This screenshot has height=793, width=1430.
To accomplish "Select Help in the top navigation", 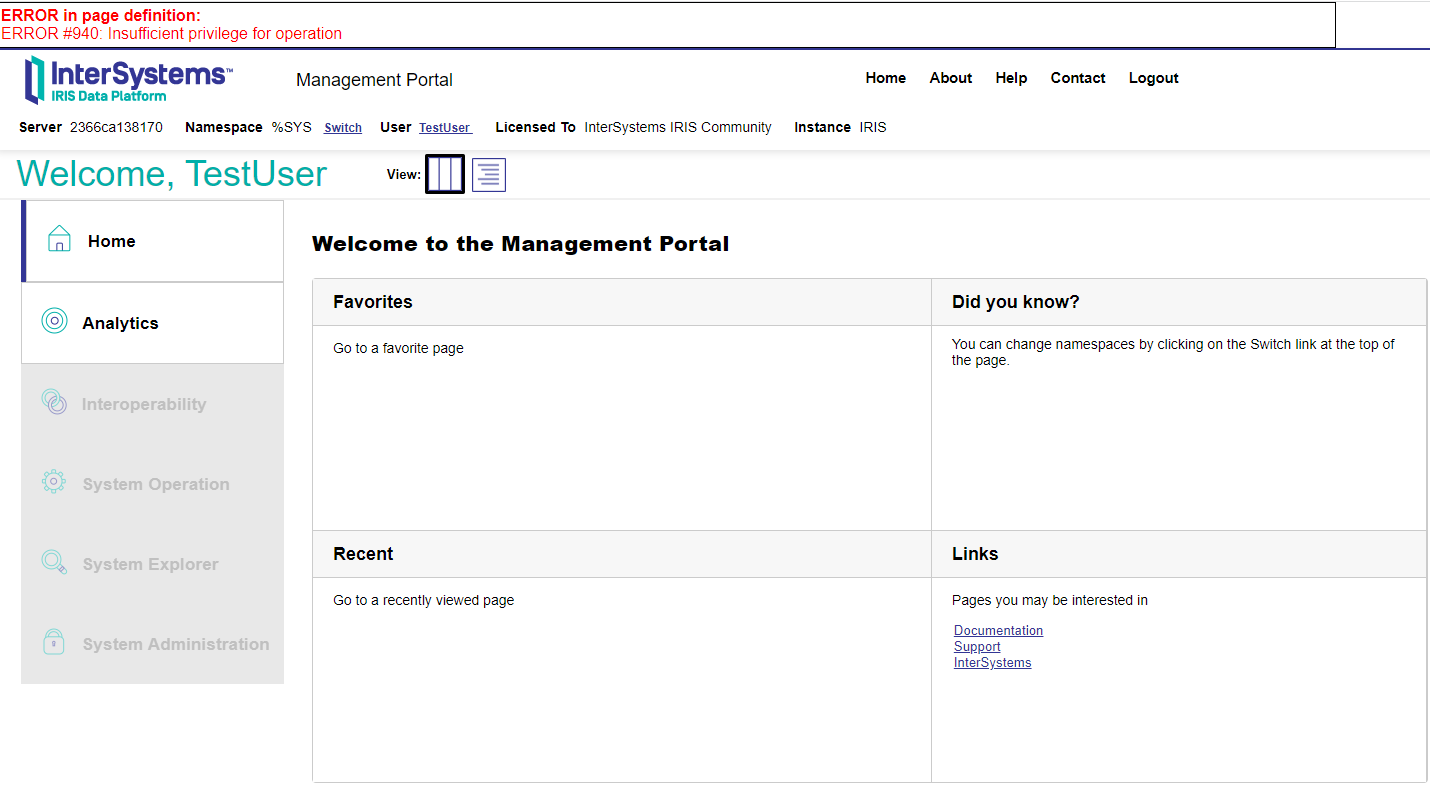I will [1011, 78].
